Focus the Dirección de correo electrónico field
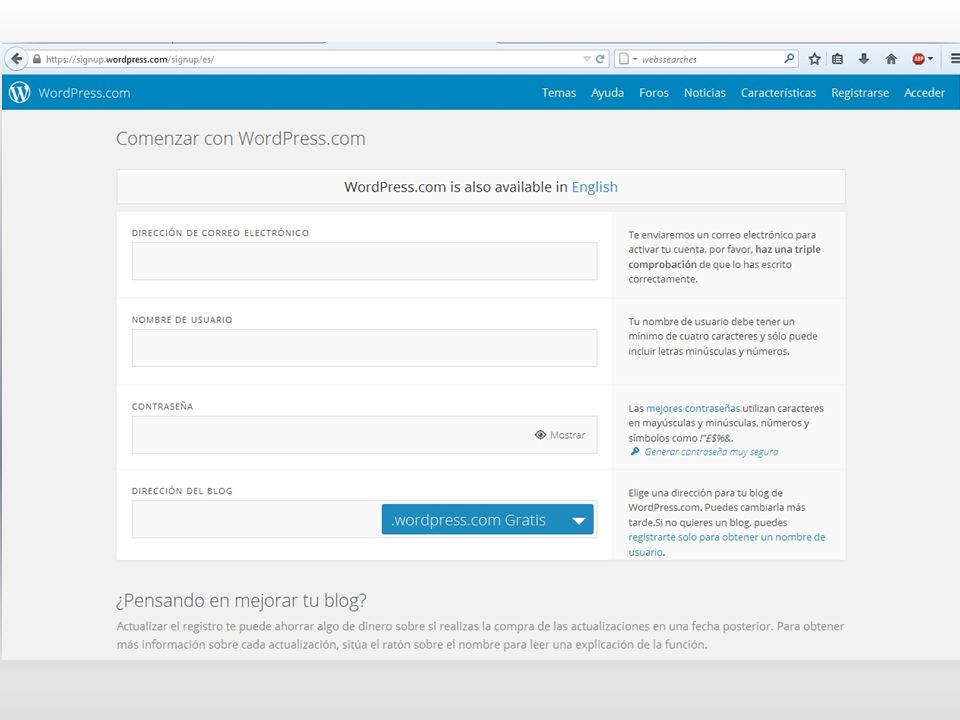The image size is (960, 720). tap(364, 261)
